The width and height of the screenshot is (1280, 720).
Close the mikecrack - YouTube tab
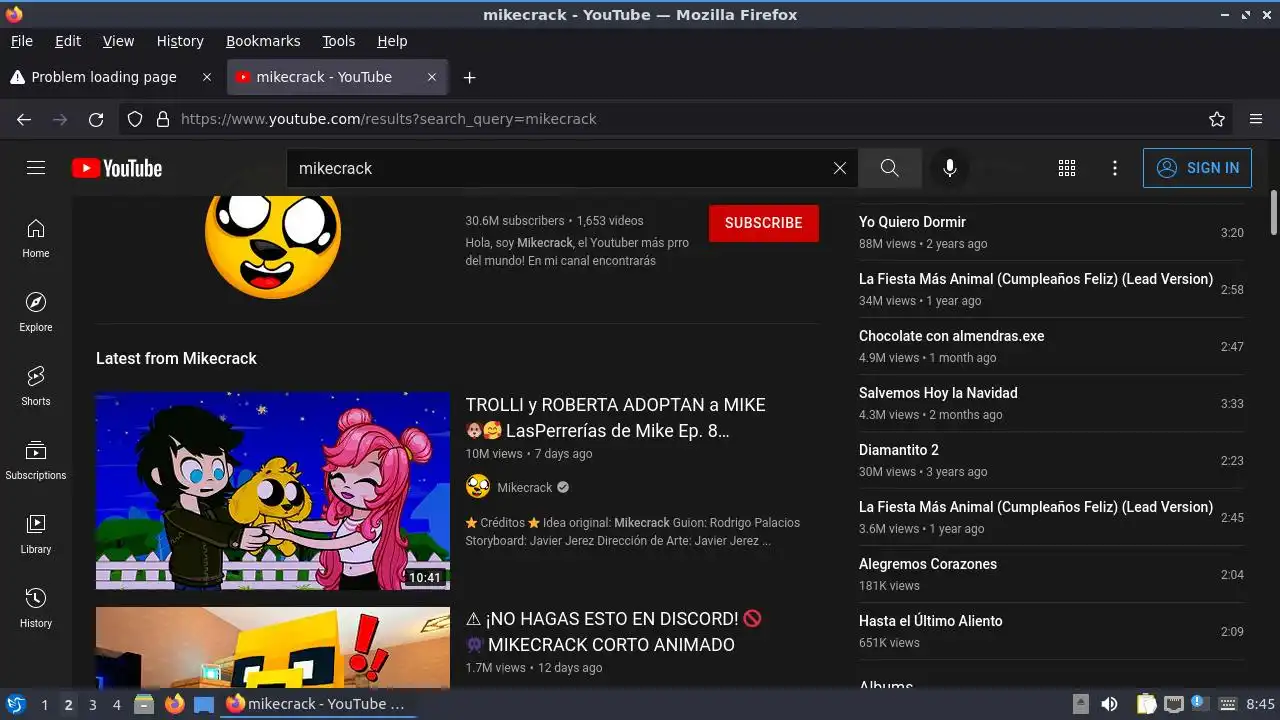coord(432,77)
